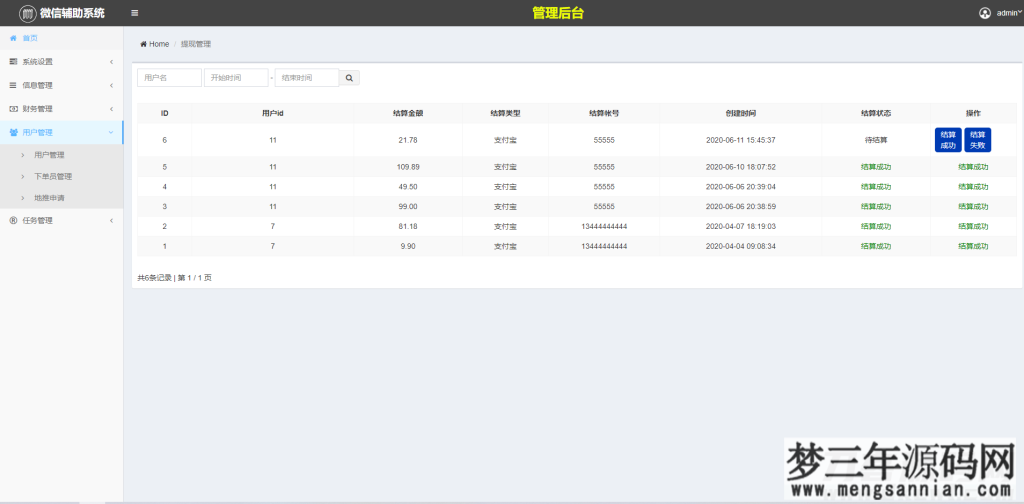Click the admin user avatar icon
This screenshot has height=504, width=1024.
click(985, 13)
